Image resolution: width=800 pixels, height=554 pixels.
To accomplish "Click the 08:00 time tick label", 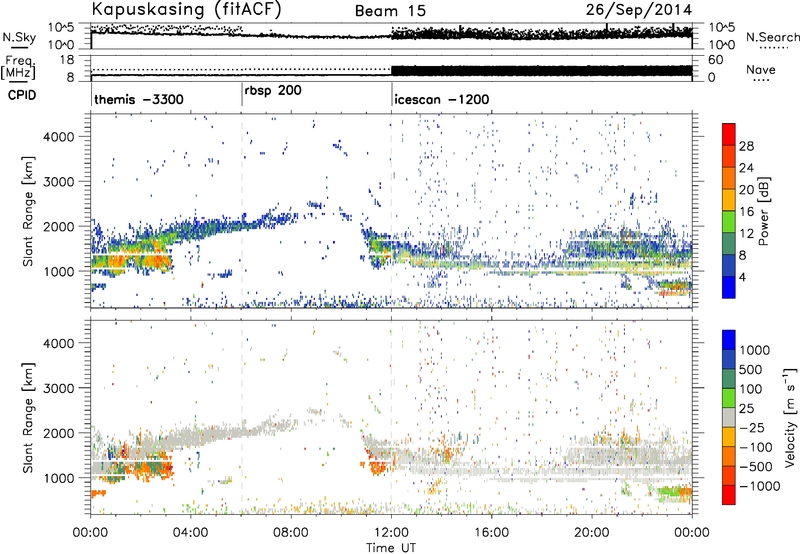I will [291, 533].
